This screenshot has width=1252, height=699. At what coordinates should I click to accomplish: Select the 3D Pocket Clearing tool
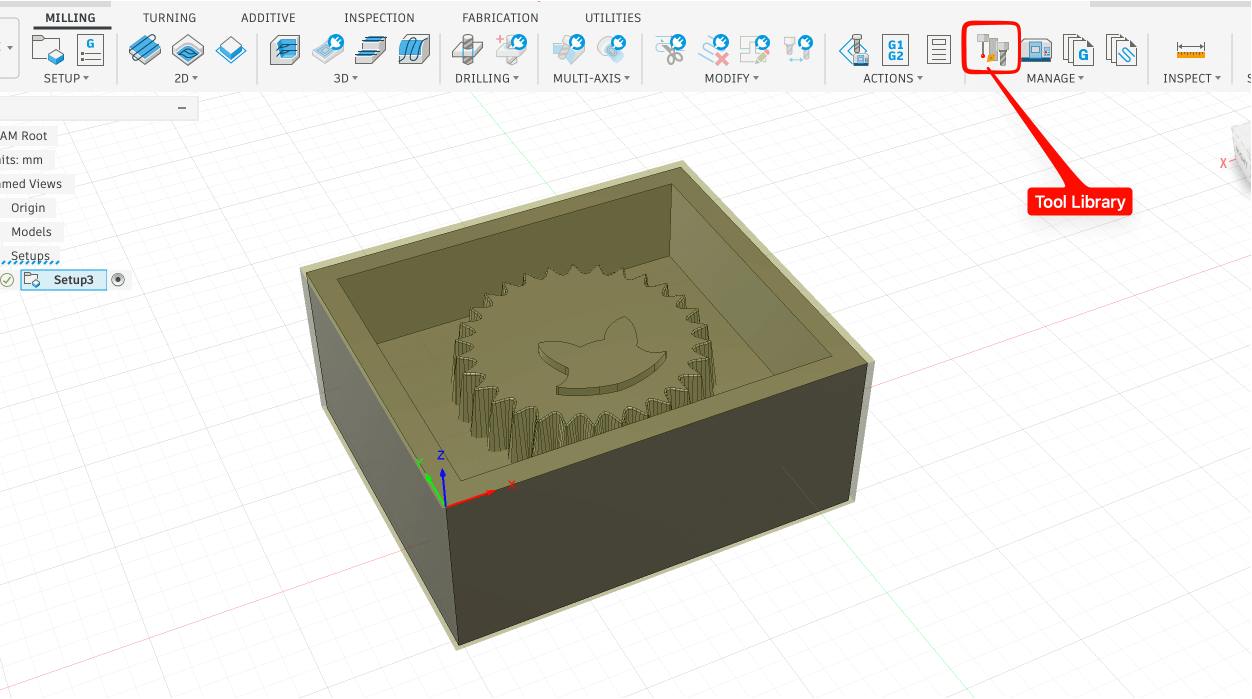329,49
